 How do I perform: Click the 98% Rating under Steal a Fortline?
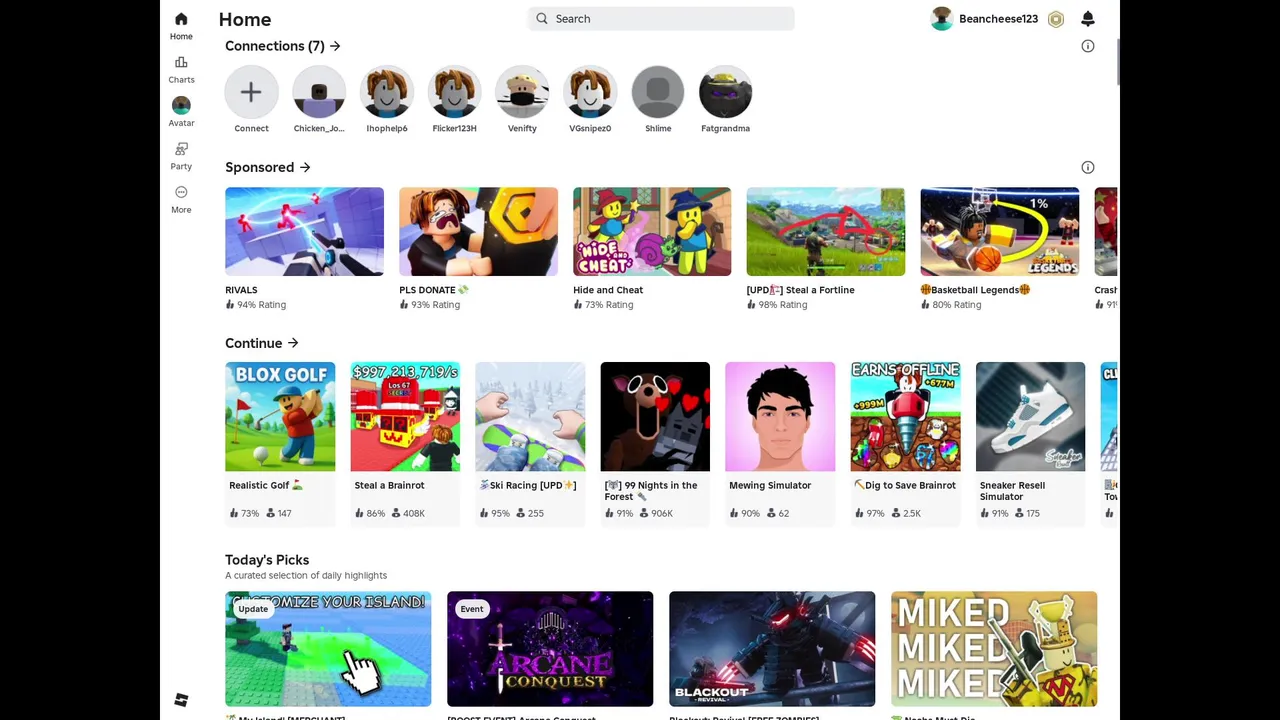tap(782, 305)
